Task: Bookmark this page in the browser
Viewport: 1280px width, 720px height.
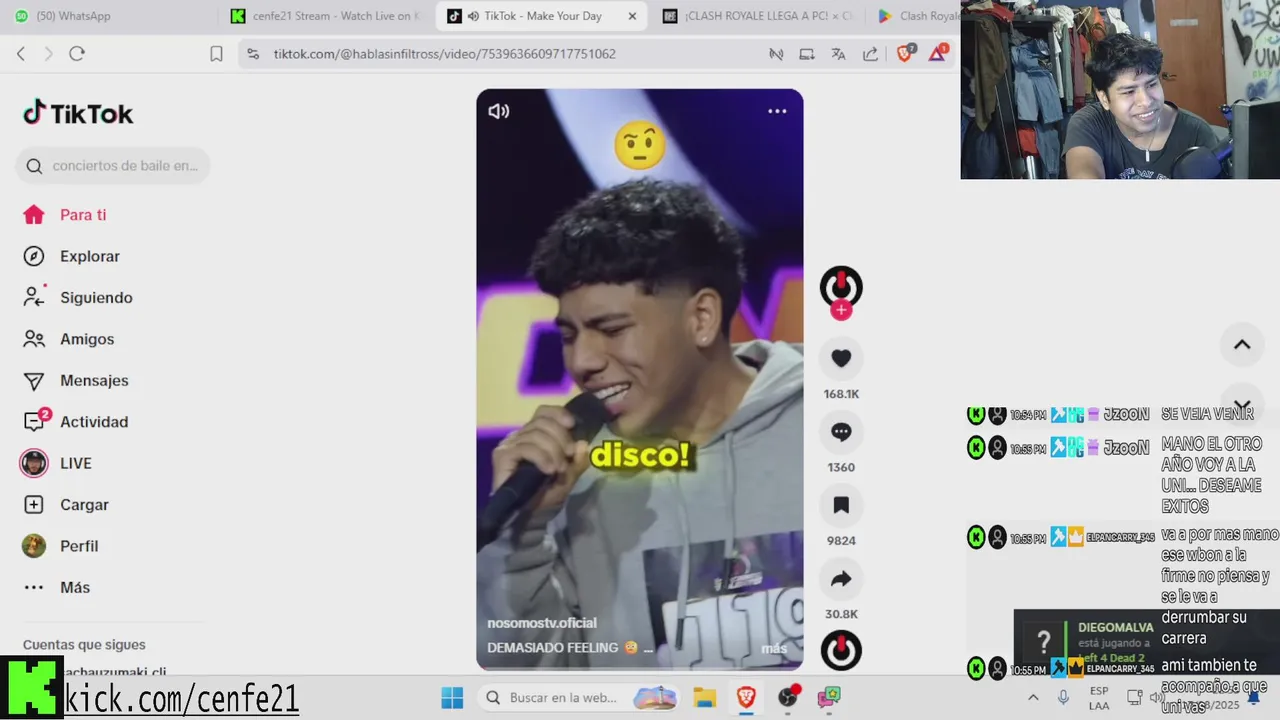Action: click(x=216, y=54)
